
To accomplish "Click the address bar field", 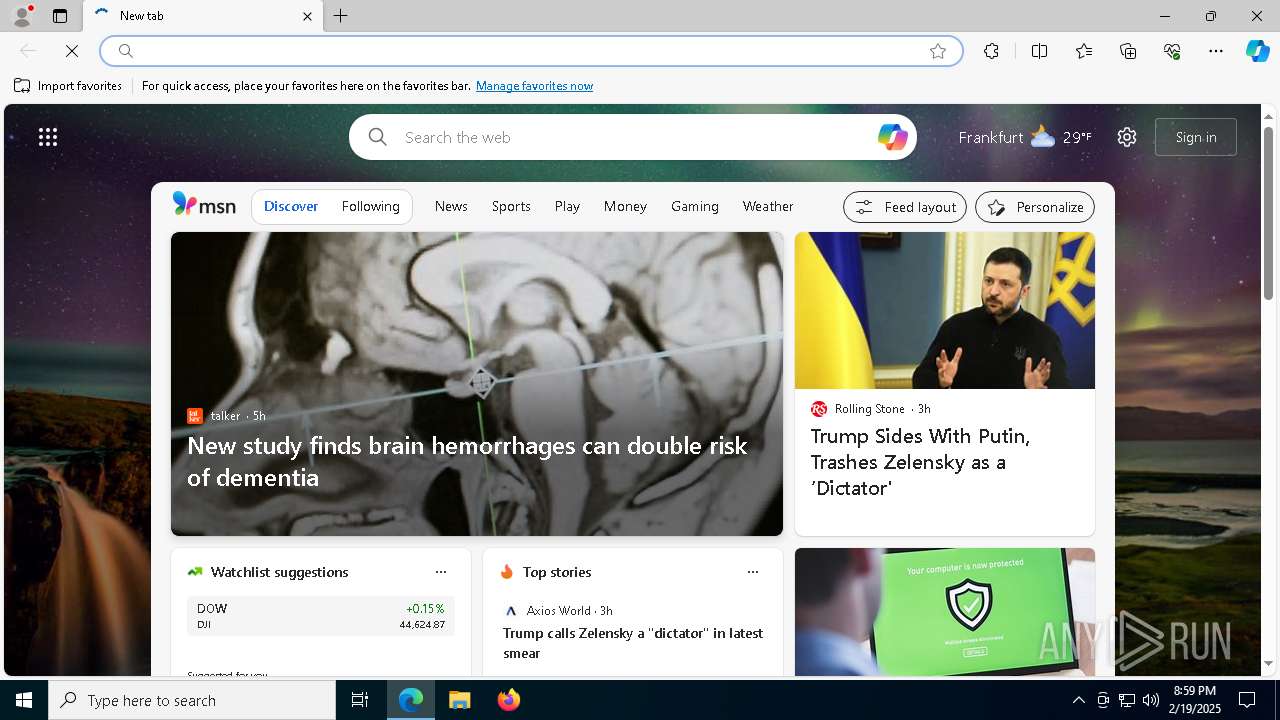I will [x=531, y=51].
